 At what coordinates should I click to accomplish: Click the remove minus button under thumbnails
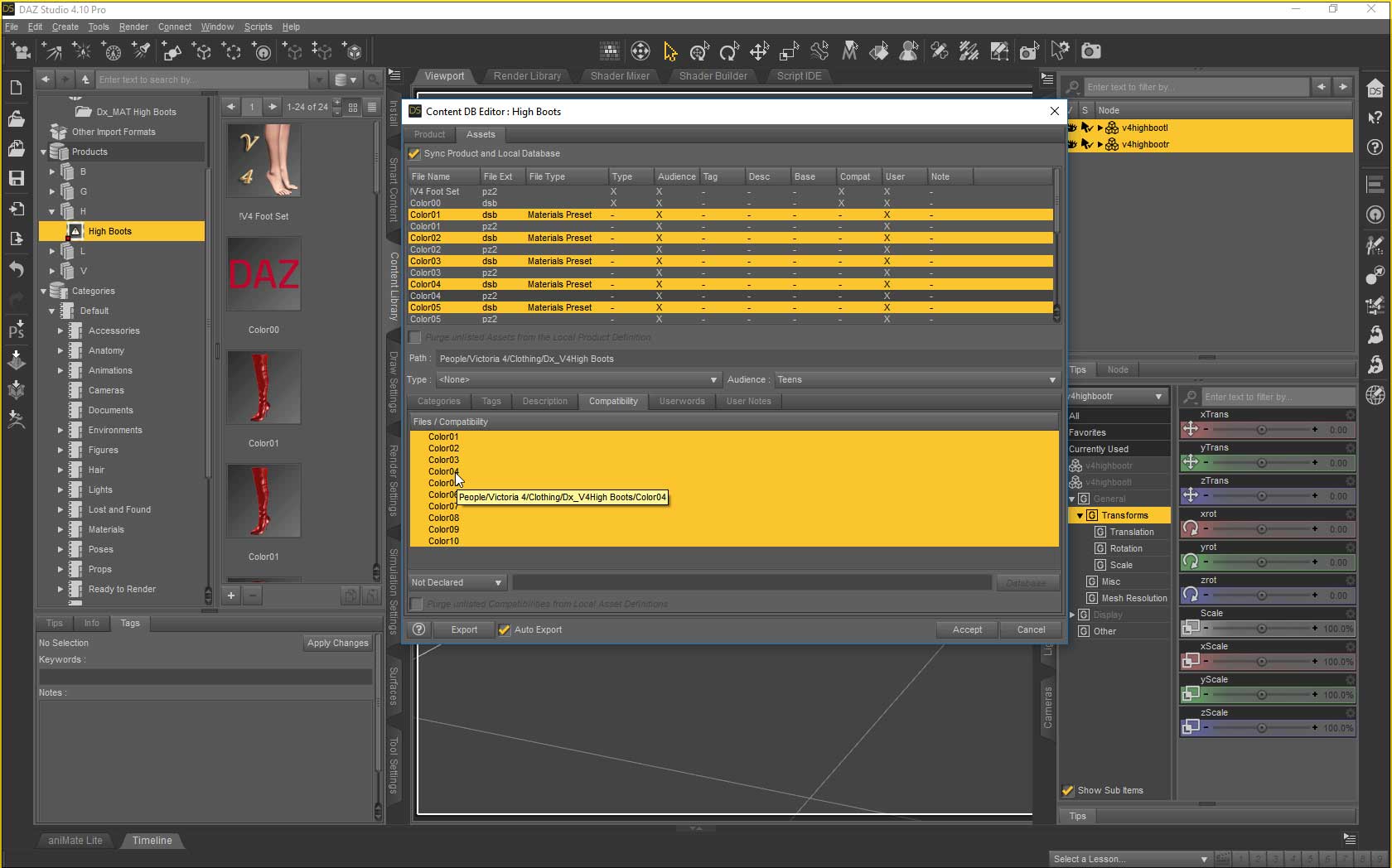(x=253, y=595)
